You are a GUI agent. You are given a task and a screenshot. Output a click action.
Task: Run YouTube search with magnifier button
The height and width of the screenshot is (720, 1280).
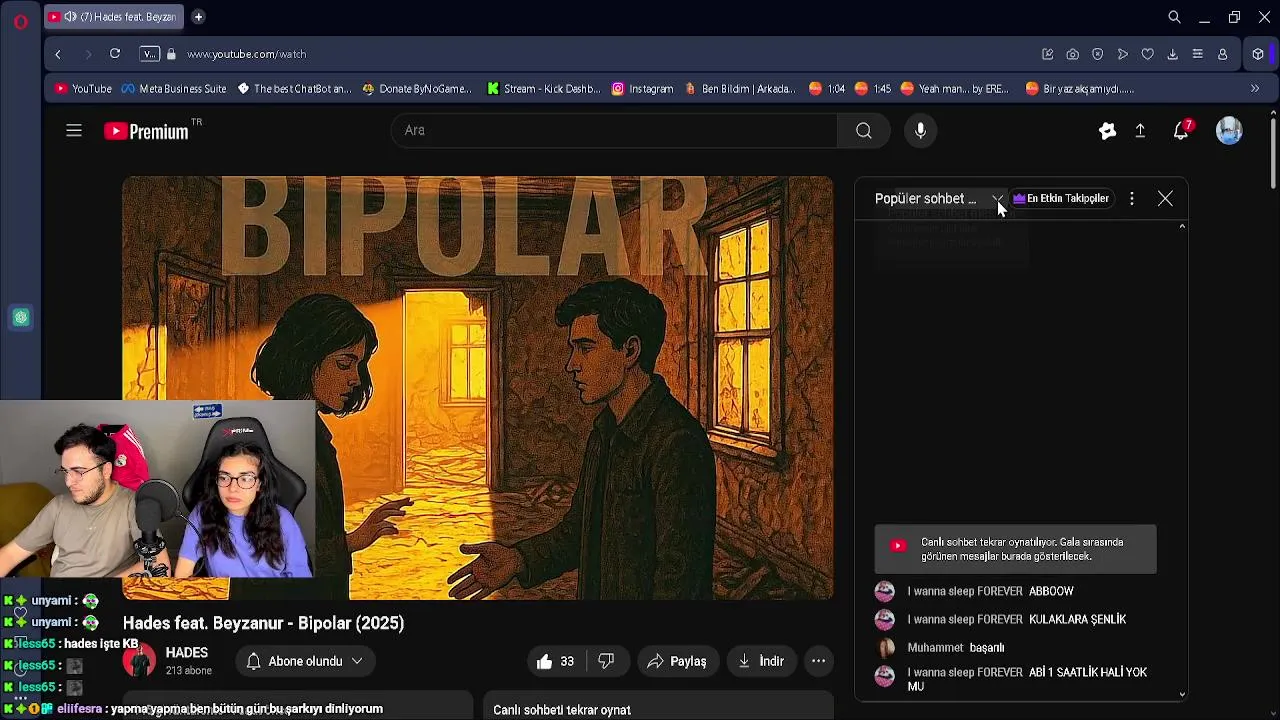click(x=864, y=130)
